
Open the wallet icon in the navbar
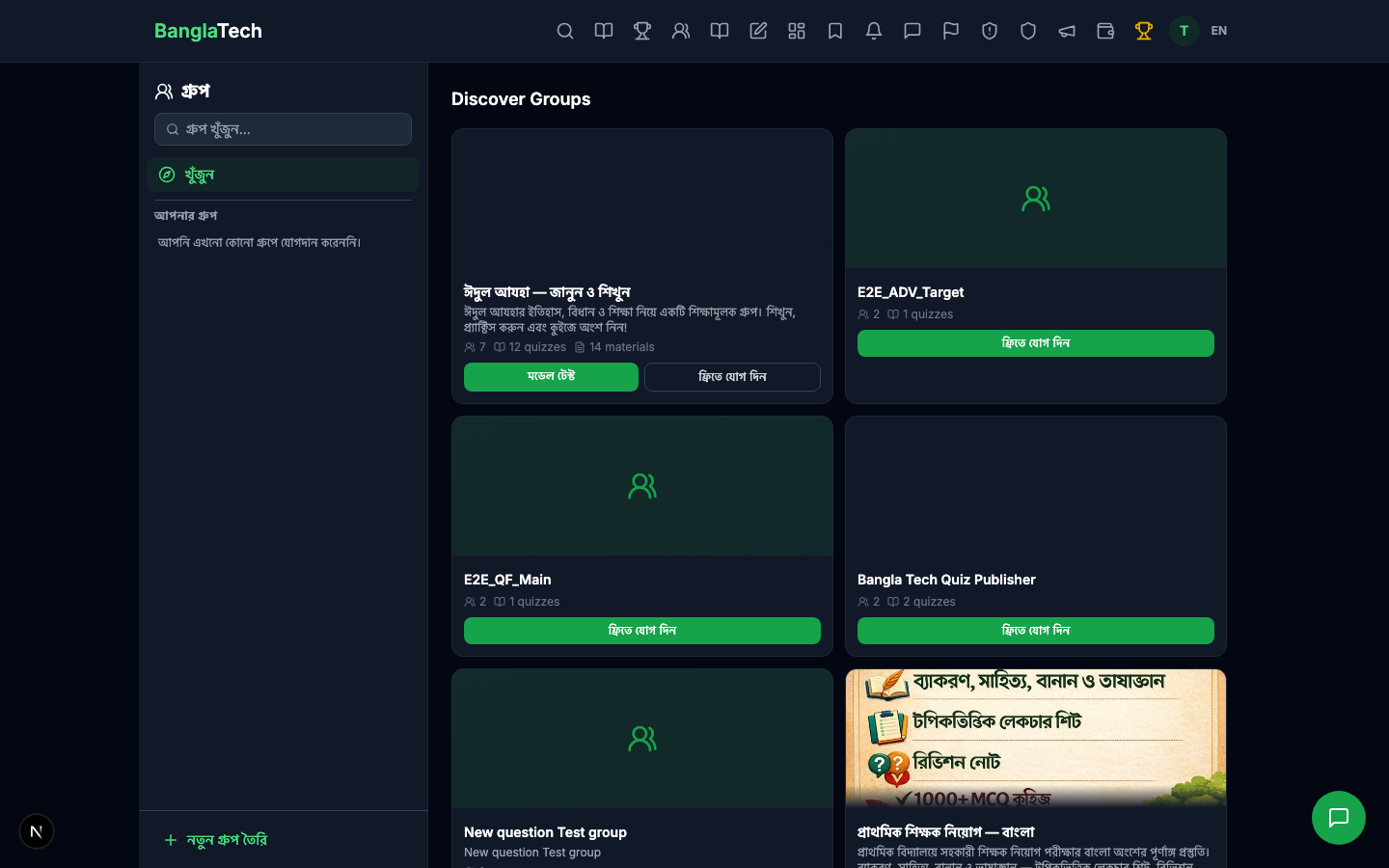pyautogui.click(x=1105, y=31)
